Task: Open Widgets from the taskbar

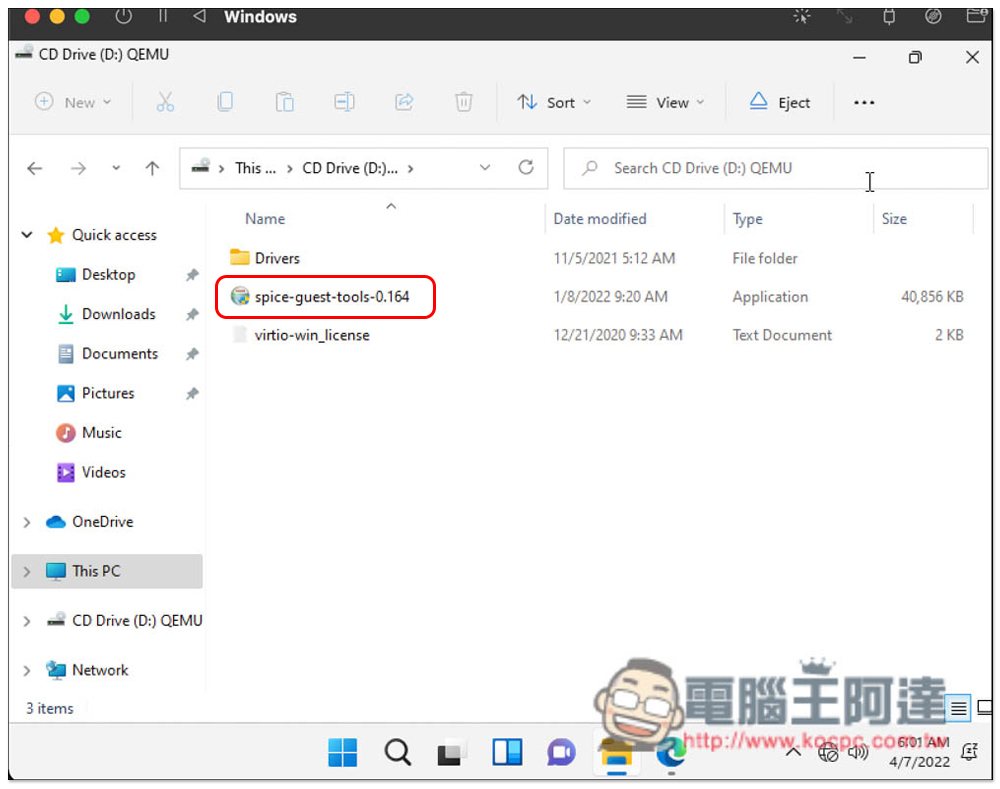Action: click(507, 752)
